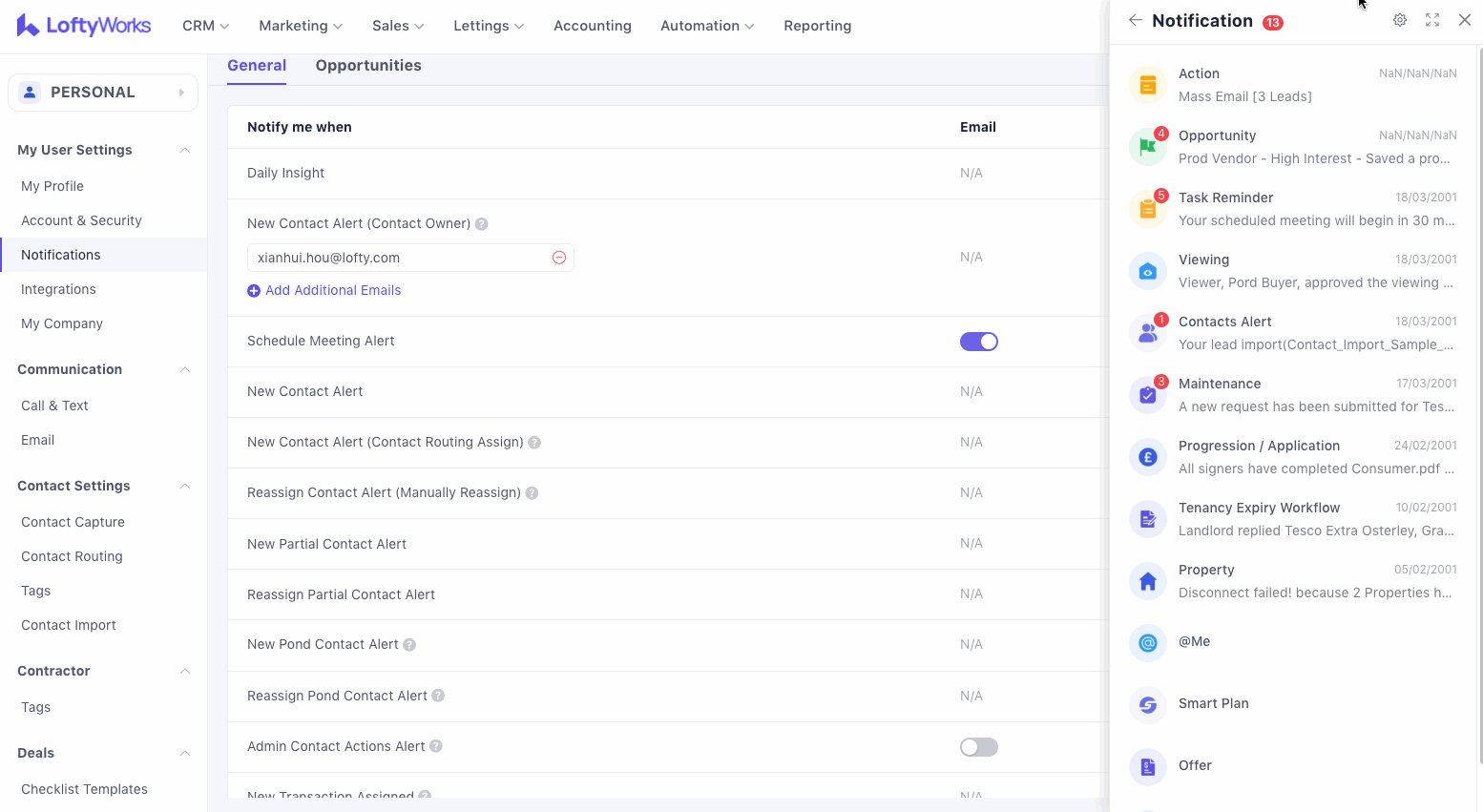Open the Property house icon notification
Screen dimensions: 1483x812
[1147, 581]
